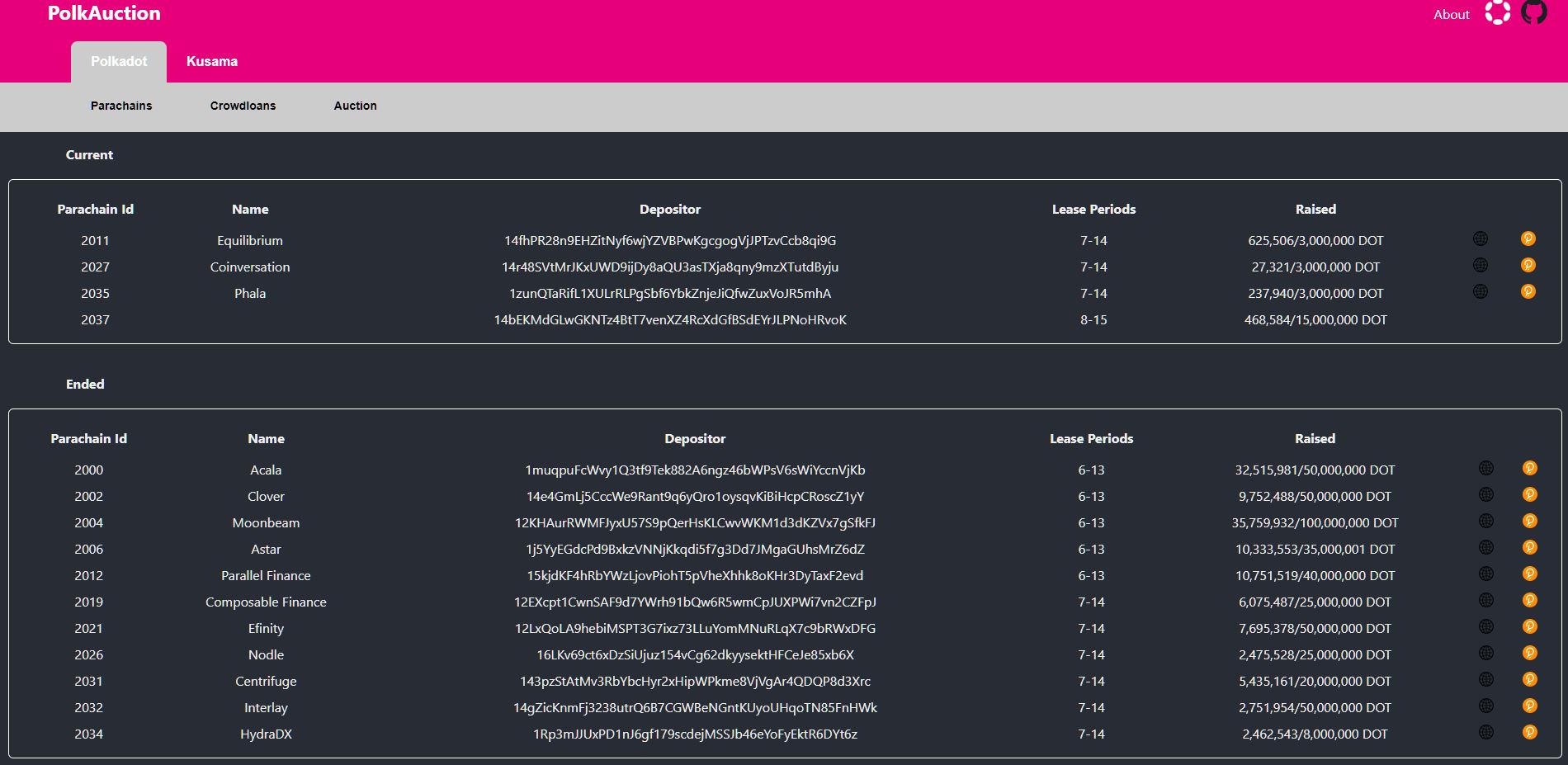The image size is (1568, 765).
Task: Click the orange Polkadot icon for Composable Finance
Action: point(1530,600)
